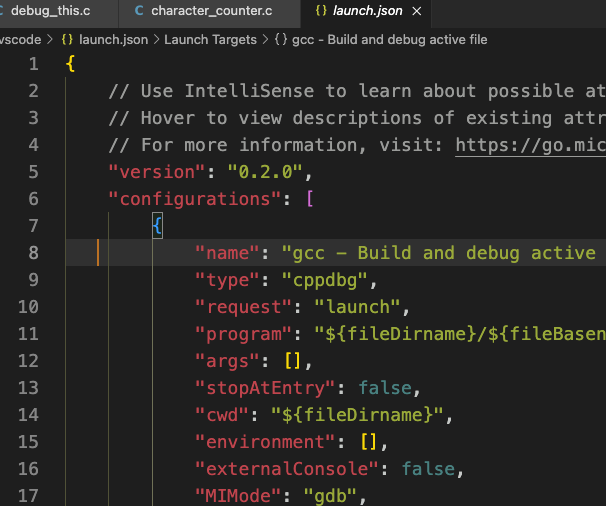Click line number 8 in the gutter
This screenshot has height=506, width=606.
click(x=33, y=253)
